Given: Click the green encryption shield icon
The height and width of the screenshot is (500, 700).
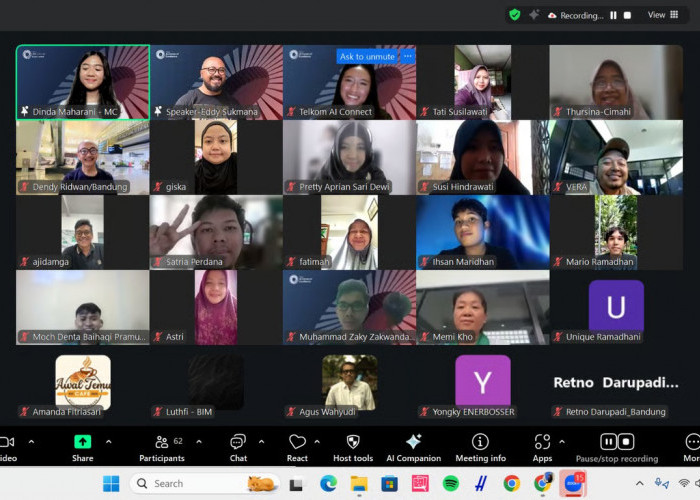Looking at the screenshot, I should tap(514, 15).
